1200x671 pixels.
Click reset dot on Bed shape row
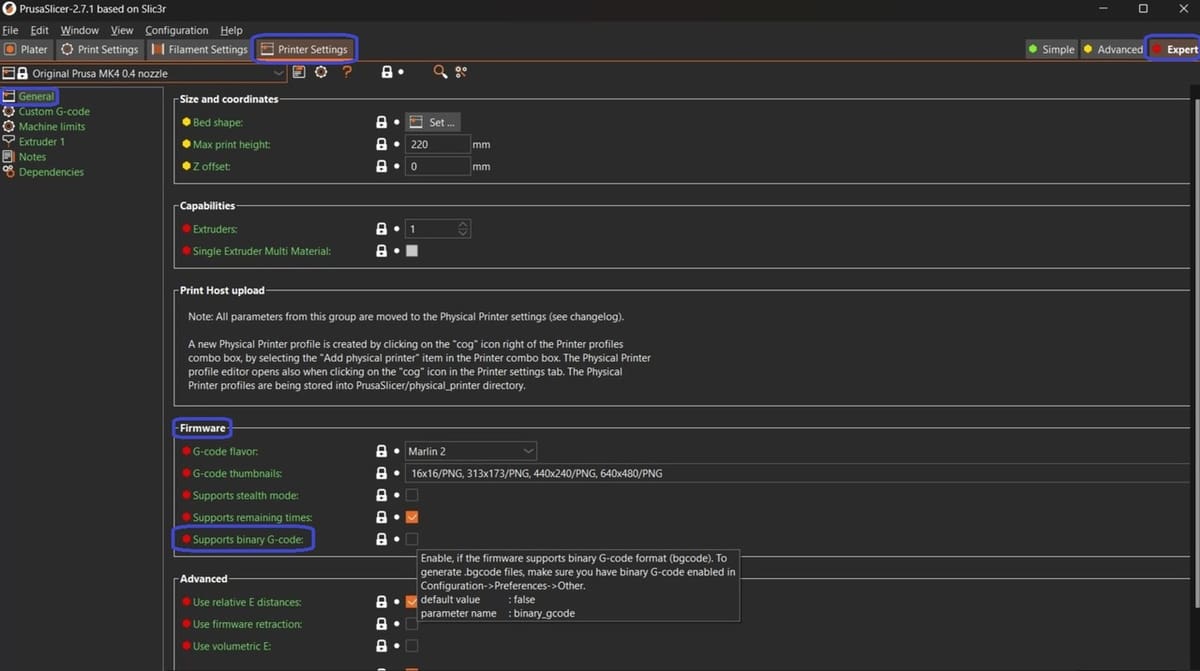(x=397, y=122)
